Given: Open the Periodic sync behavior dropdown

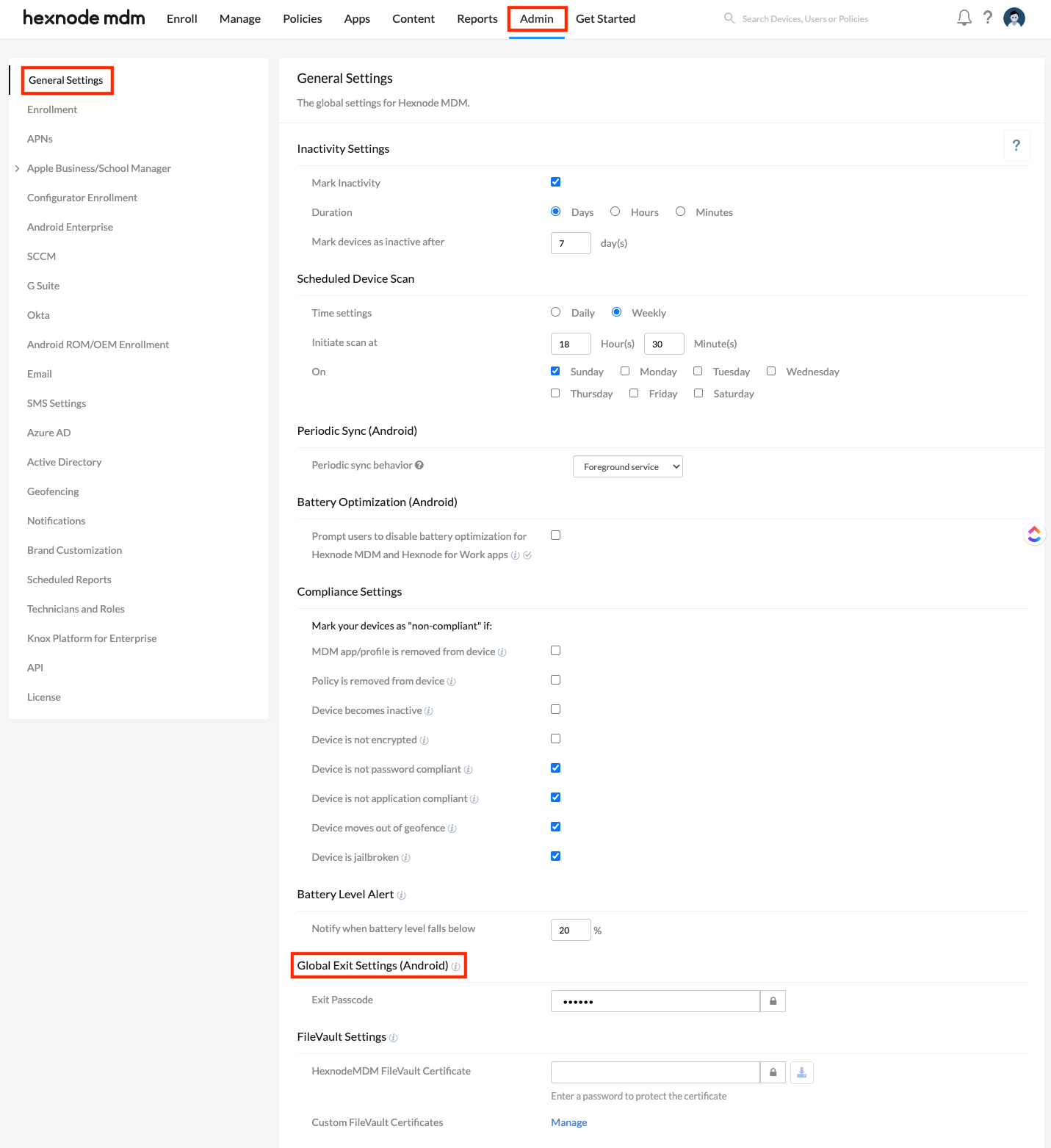Looking at the screenshot, I should pyautogui.click(x=628, y=466).
